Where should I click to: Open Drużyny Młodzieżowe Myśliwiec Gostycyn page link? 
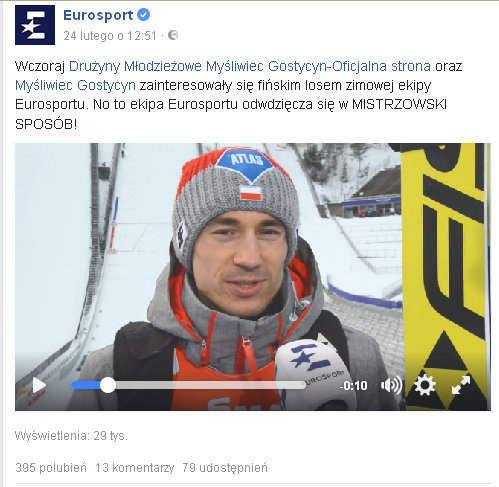[x=250, y=66]
